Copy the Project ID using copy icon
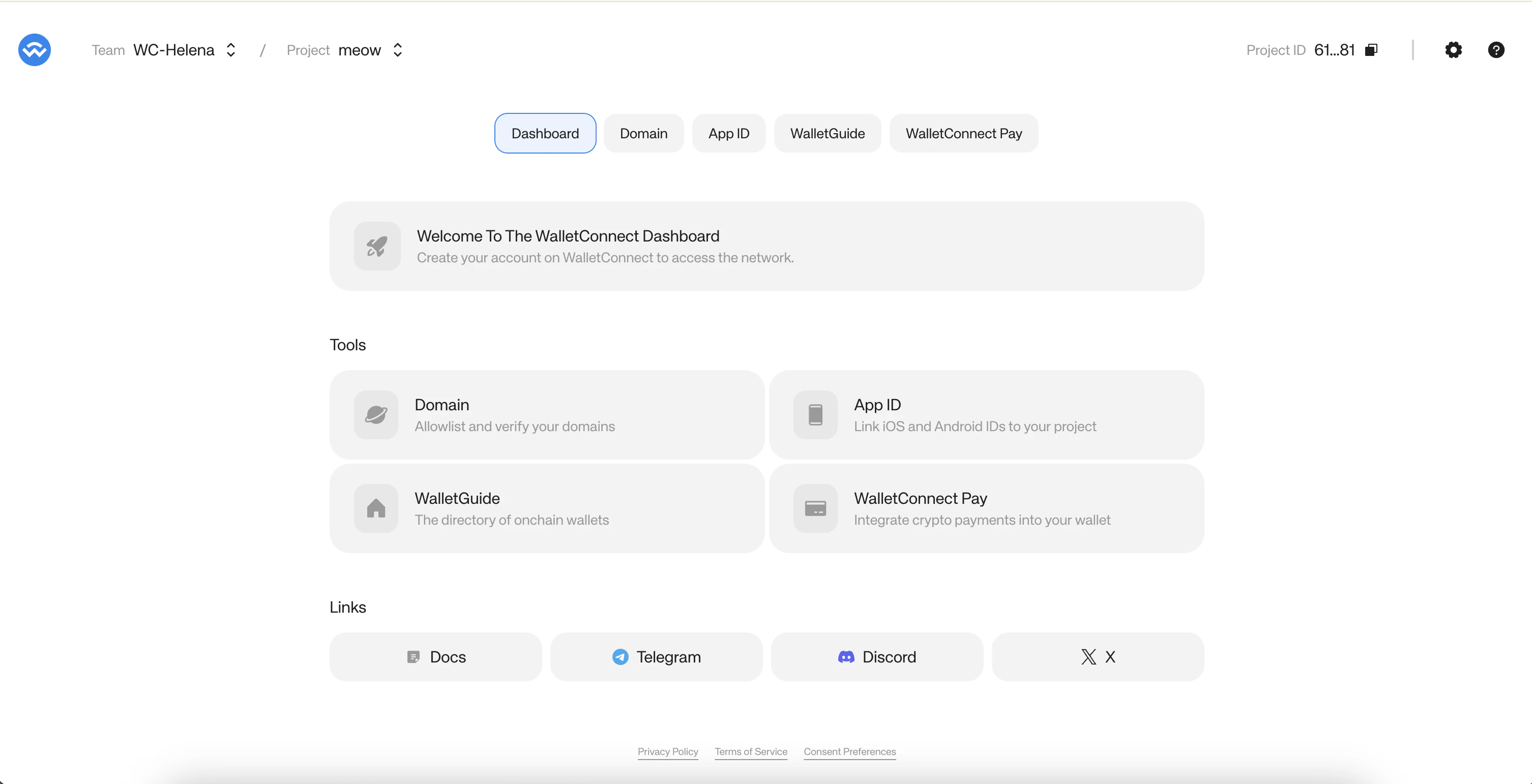 [1371, 50]
